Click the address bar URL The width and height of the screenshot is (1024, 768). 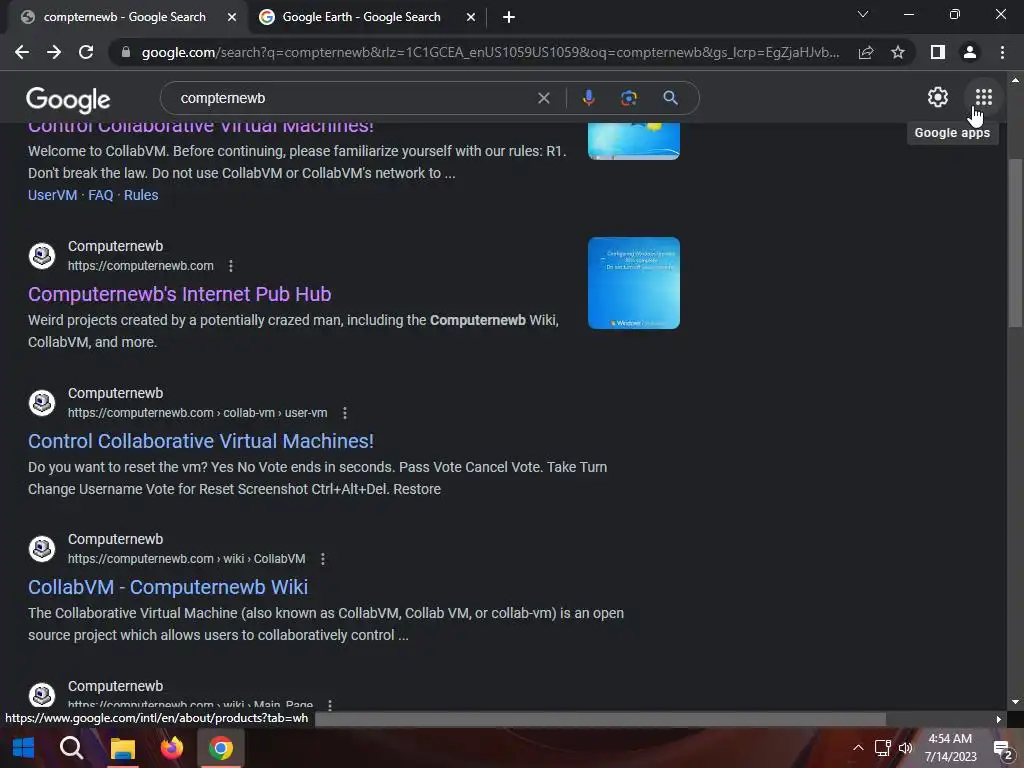pos(490,52)
